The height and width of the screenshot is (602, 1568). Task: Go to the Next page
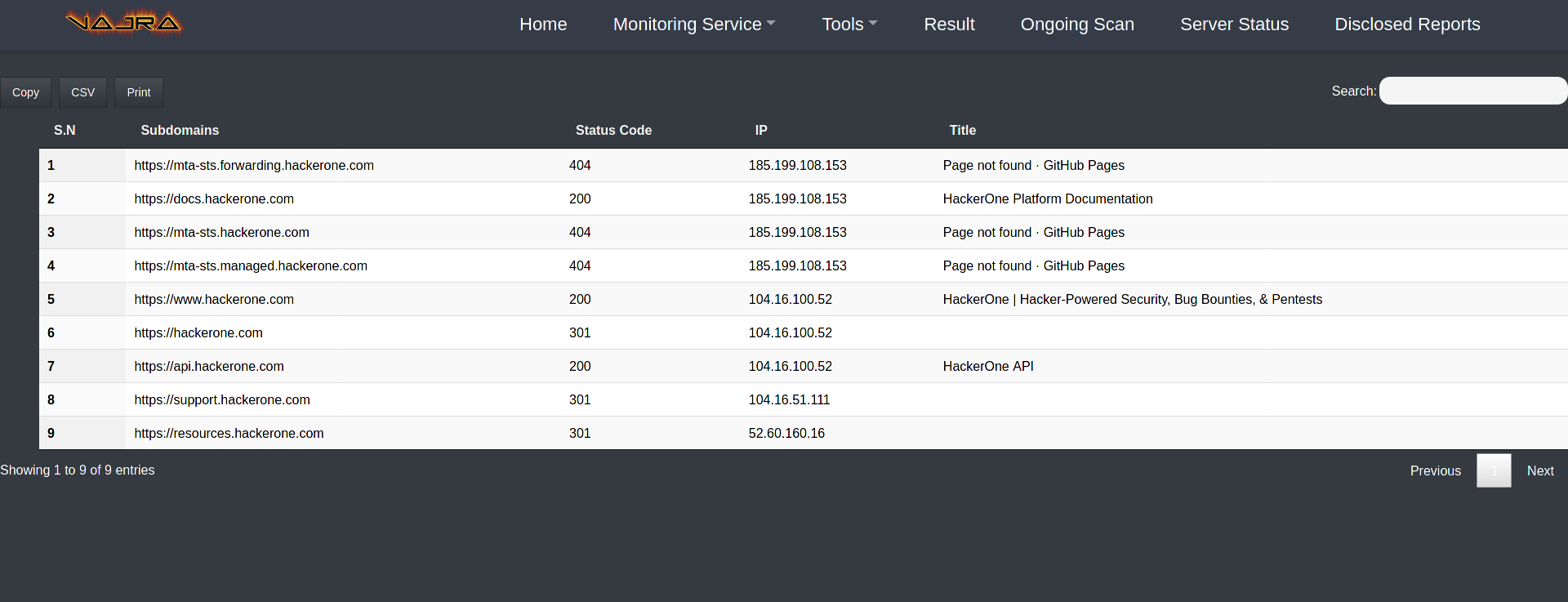click(x=1540, y=470)
